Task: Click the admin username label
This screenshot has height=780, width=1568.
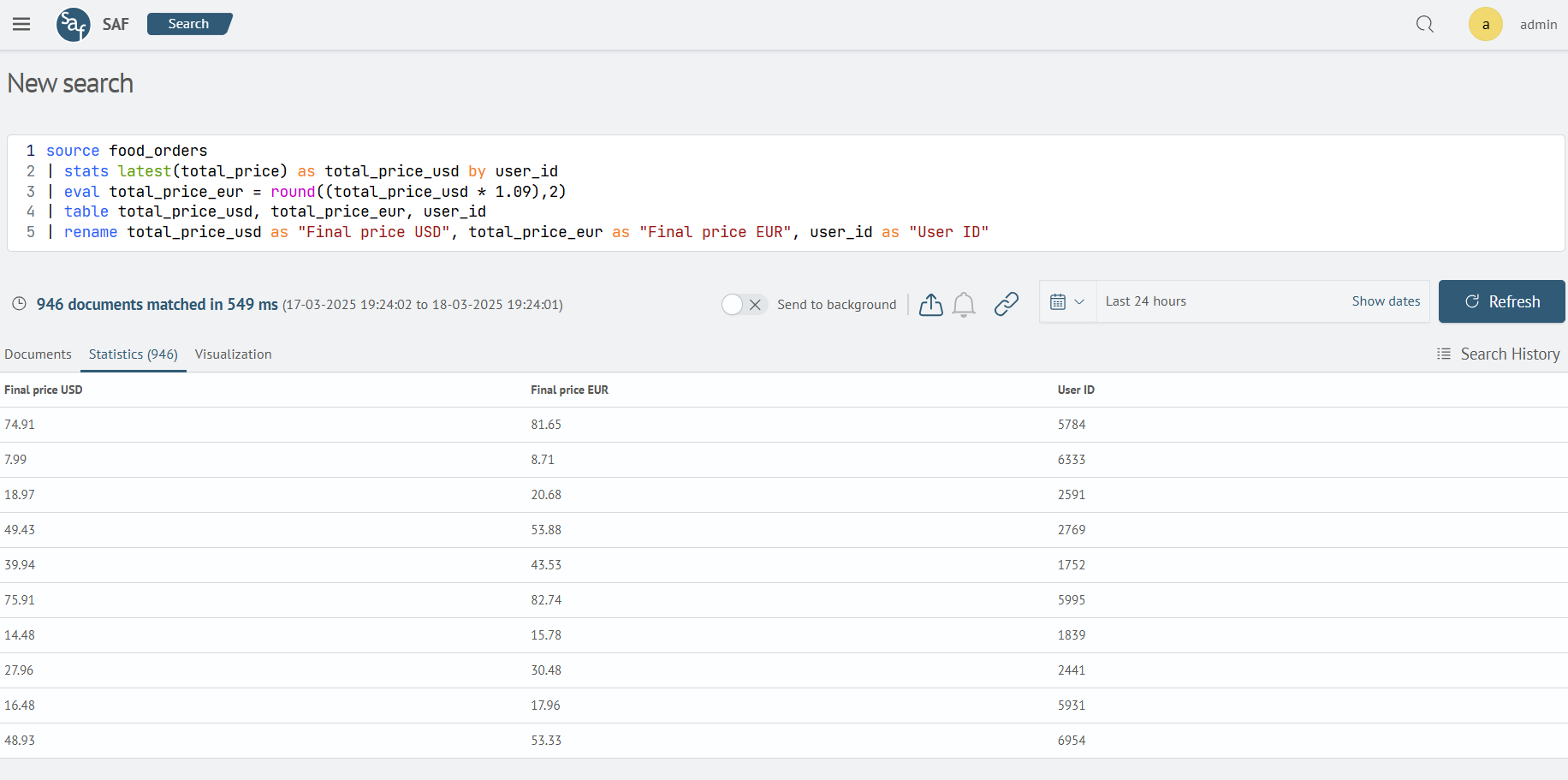Action: pos(1538,24)
